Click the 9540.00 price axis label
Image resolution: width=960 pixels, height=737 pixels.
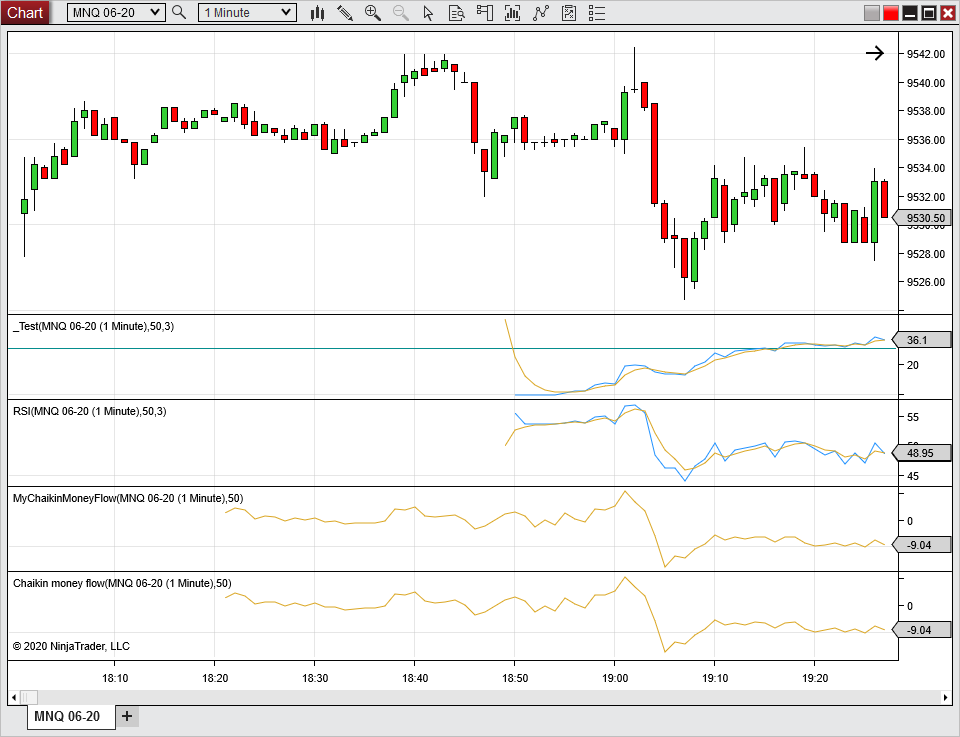click(x=926, y=83)
